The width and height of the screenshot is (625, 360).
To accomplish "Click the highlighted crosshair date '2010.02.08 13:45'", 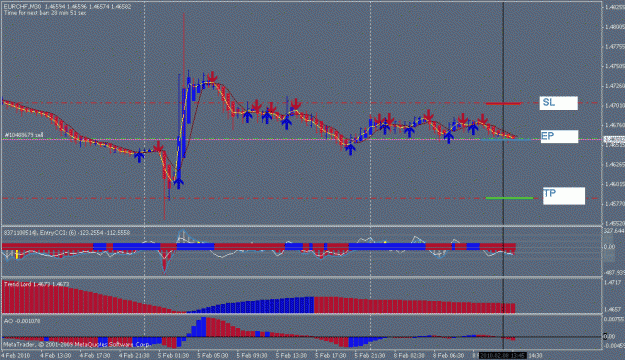I will [502, 355].
